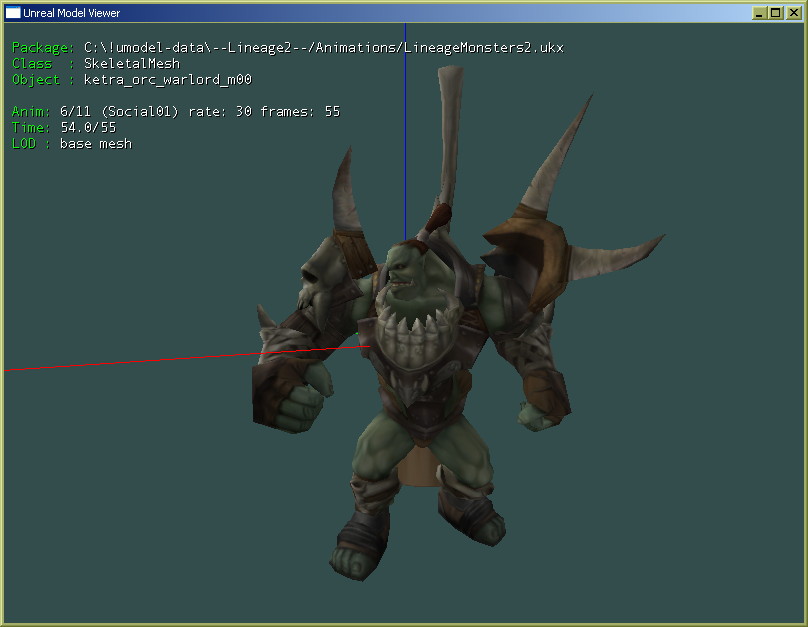Image resolution: width=808 pixels, height=627 pixels.
Task: Maximize the Unreal Model Viewer window
Action: point(775,13)
